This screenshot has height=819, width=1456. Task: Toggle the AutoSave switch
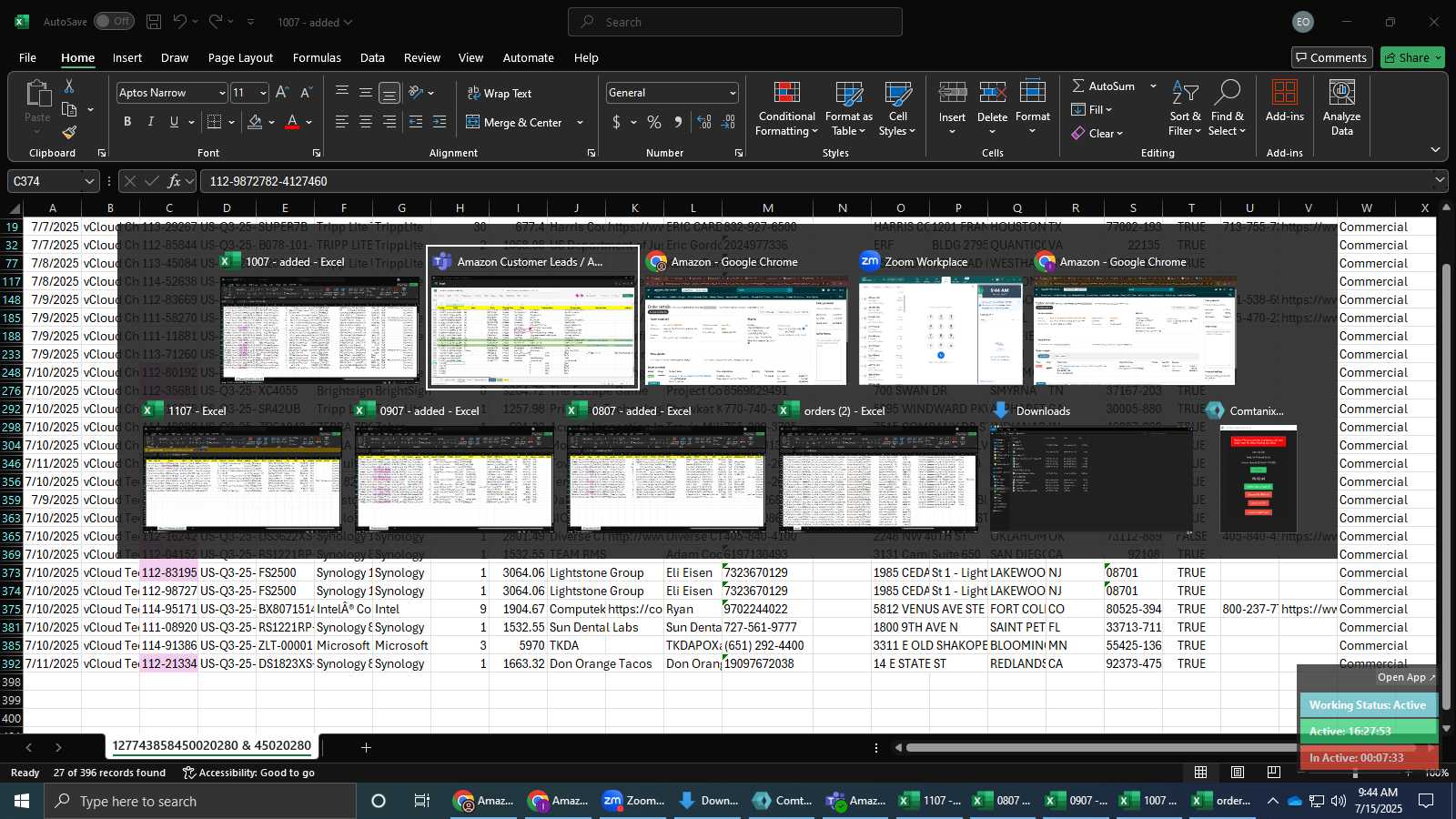tap(114, 21)
